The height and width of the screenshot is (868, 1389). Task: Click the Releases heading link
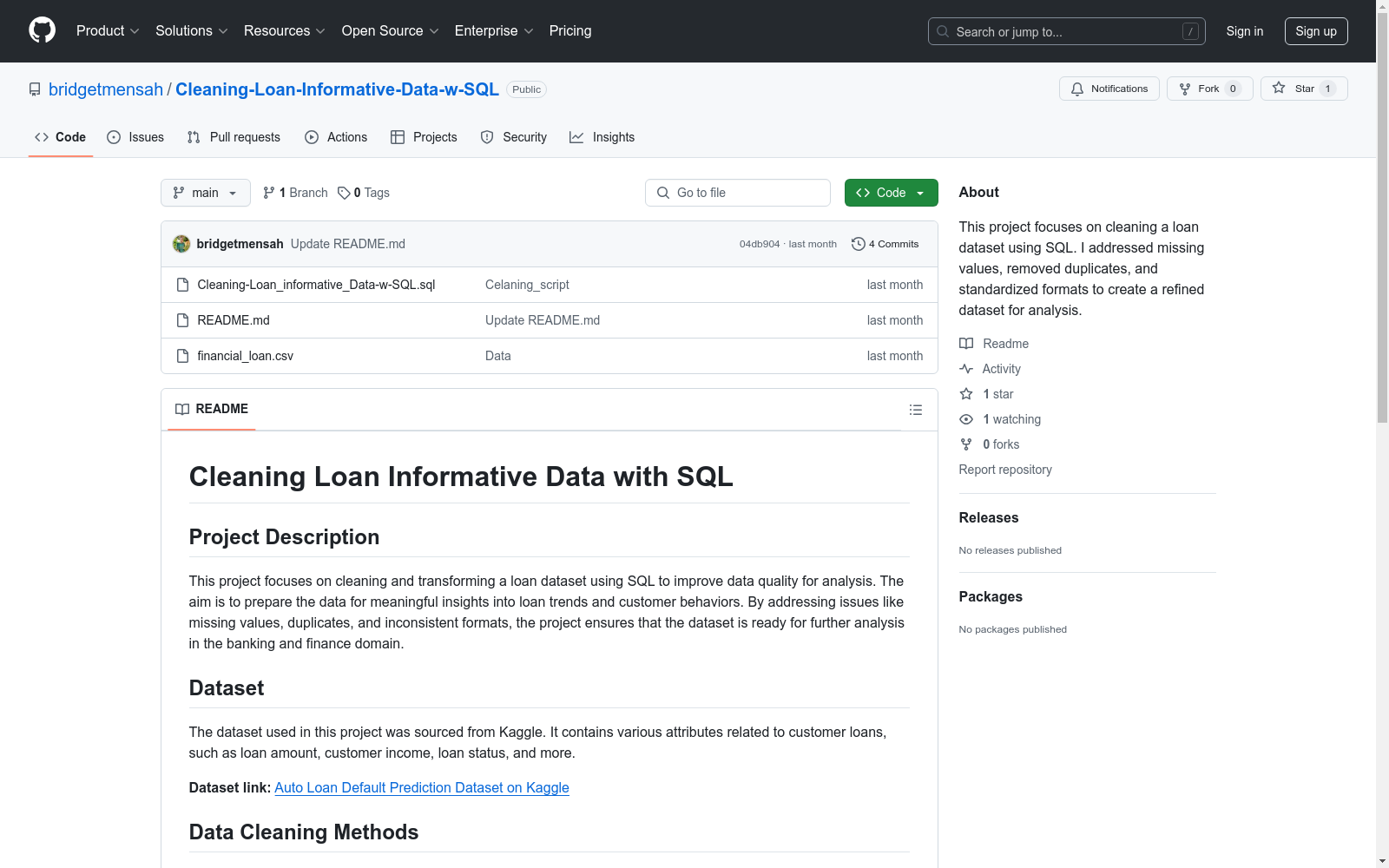[989, 517]
